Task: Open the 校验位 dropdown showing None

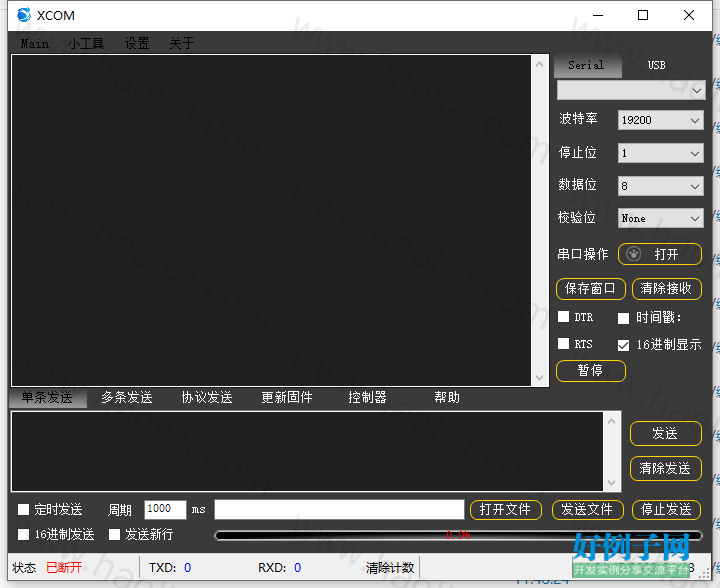Action: 660,218
